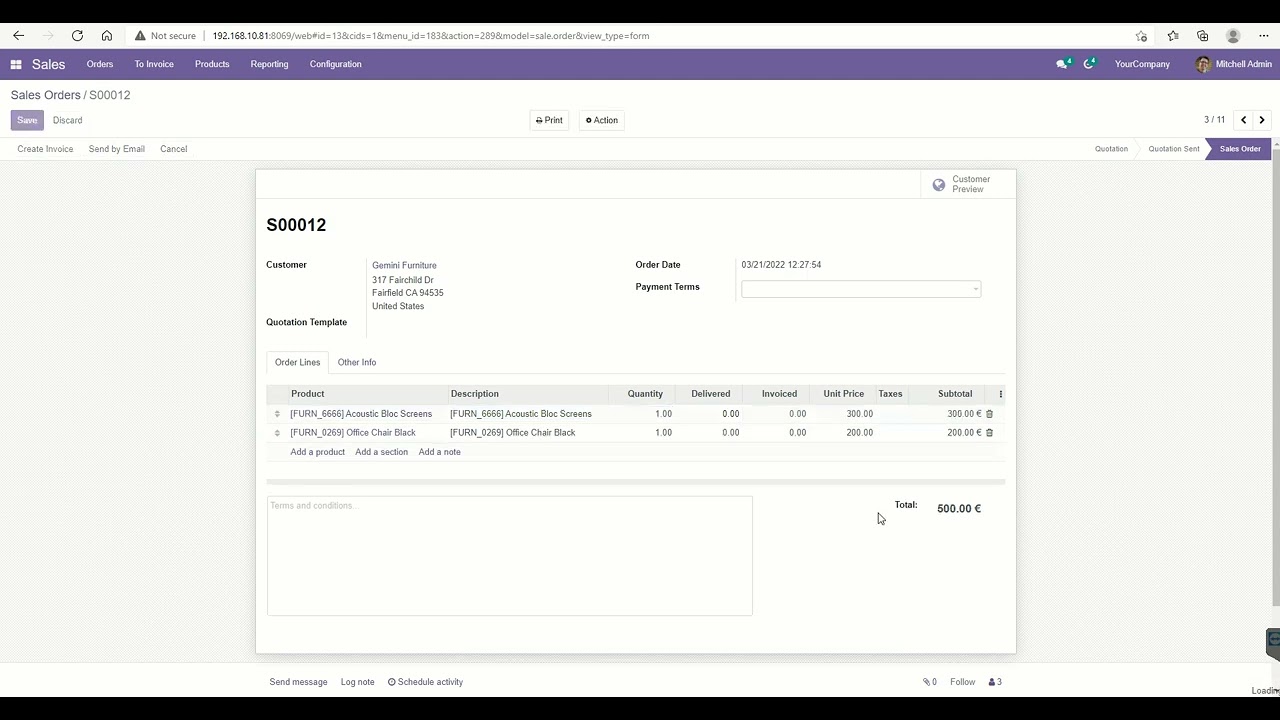Viewport: 1280px width, 720px height.
Task: Open browser home page icon
Action: tap(107, 36)
